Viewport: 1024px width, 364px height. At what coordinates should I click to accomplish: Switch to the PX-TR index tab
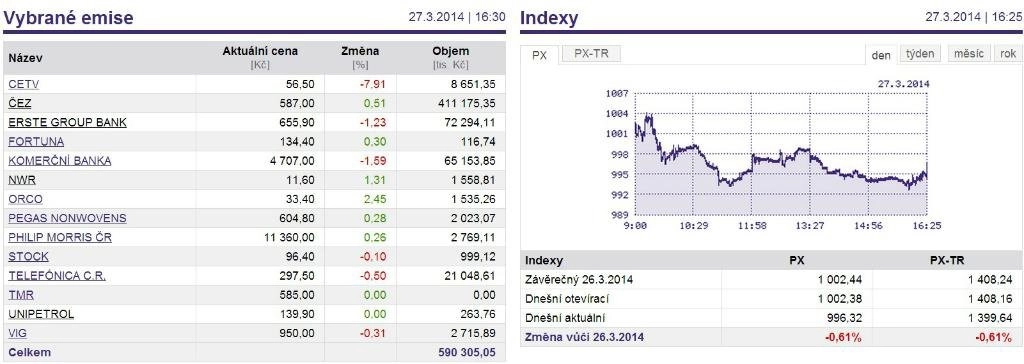[x=591, y=54]
